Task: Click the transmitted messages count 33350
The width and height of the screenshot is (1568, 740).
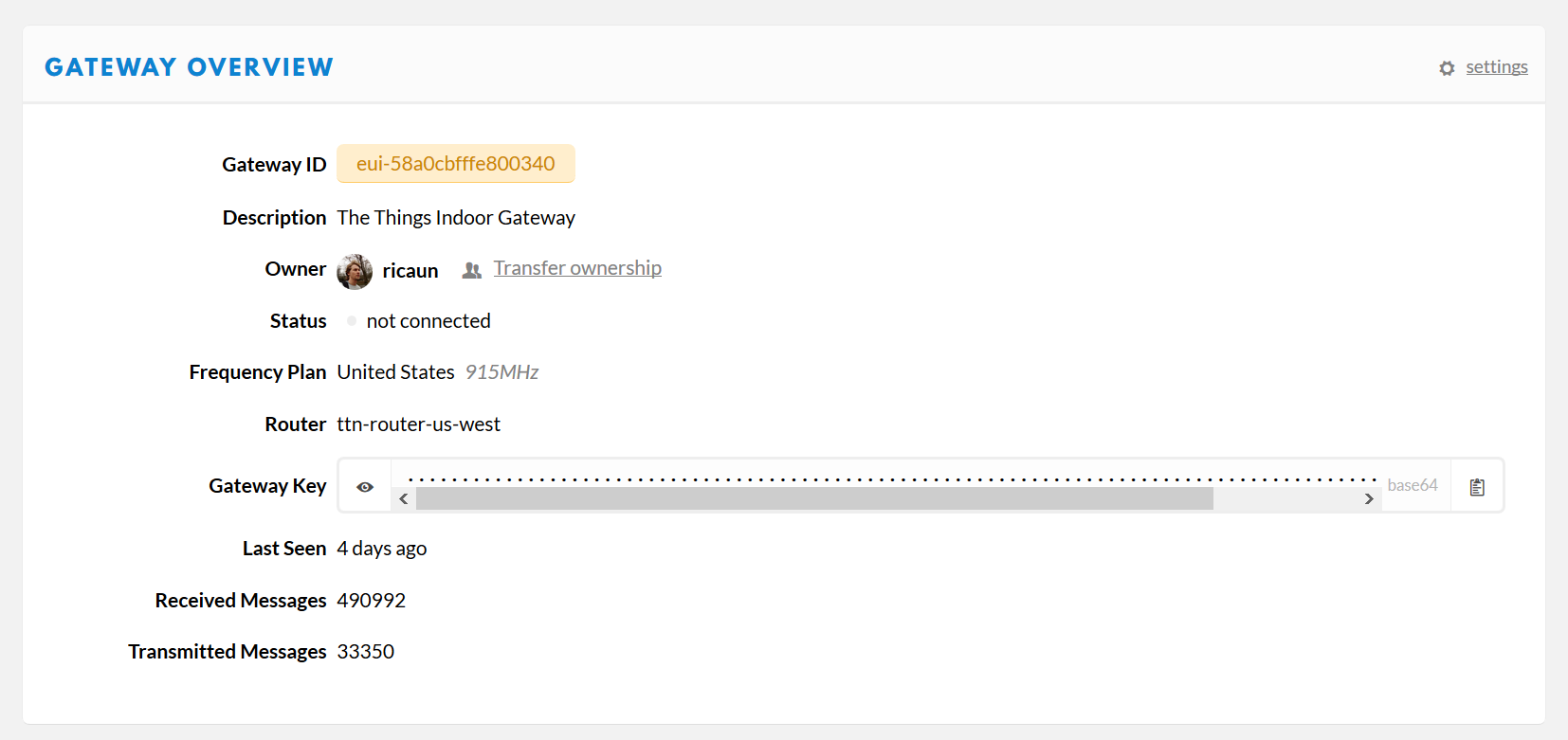Action: click(366, 652)
